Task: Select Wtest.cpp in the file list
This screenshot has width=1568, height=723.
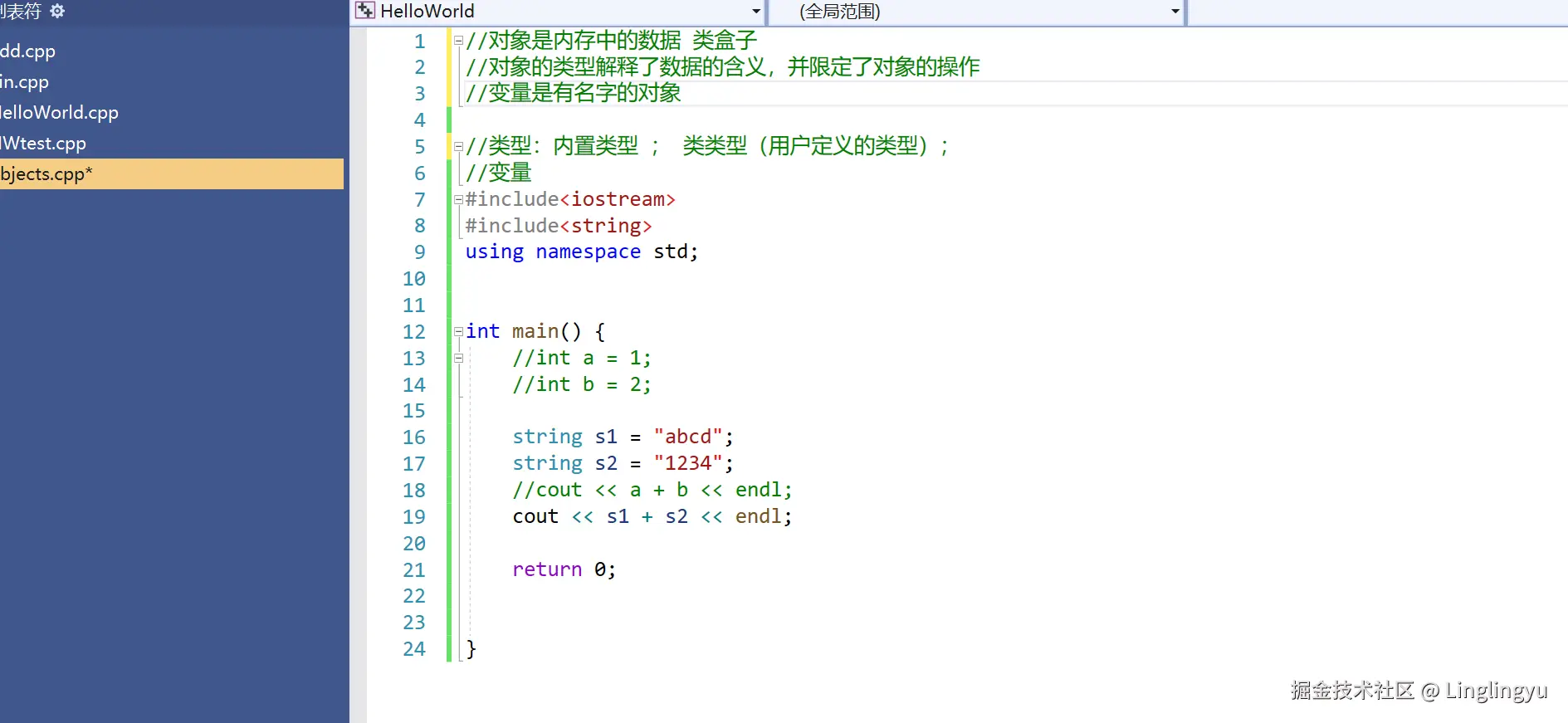Action: (43, 143)
